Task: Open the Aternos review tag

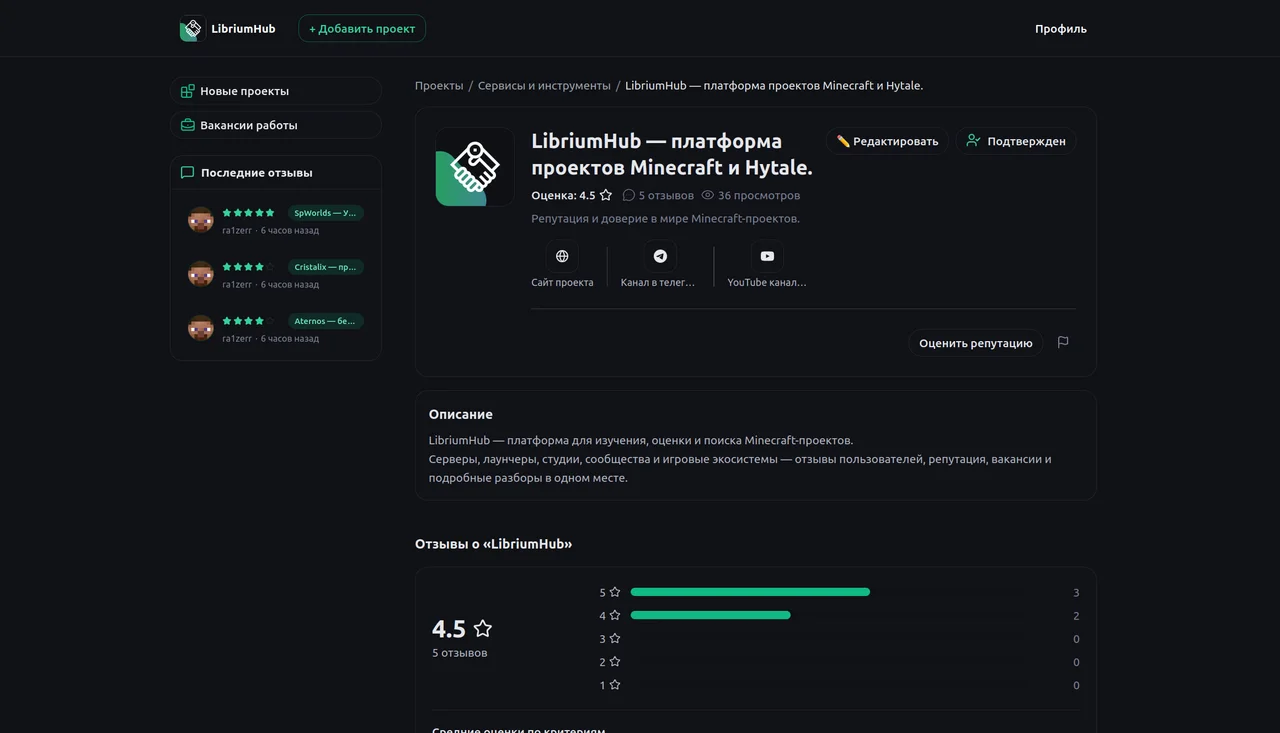Action: (x=325, y=321)
